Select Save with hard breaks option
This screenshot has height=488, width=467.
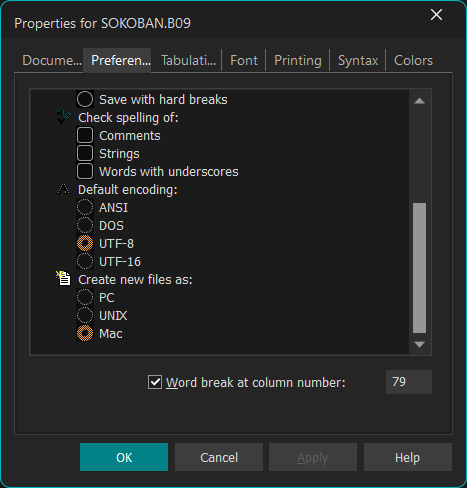pos(85,99)
